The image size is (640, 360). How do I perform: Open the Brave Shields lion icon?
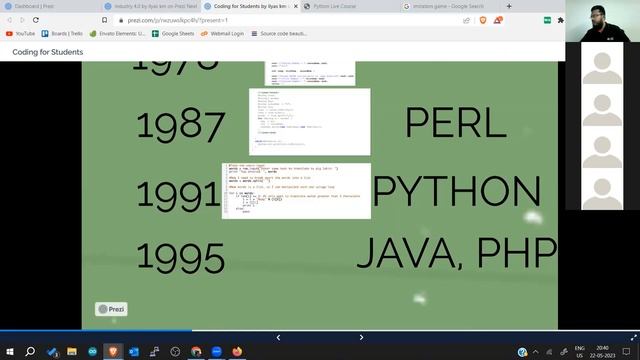pos(483,20)
